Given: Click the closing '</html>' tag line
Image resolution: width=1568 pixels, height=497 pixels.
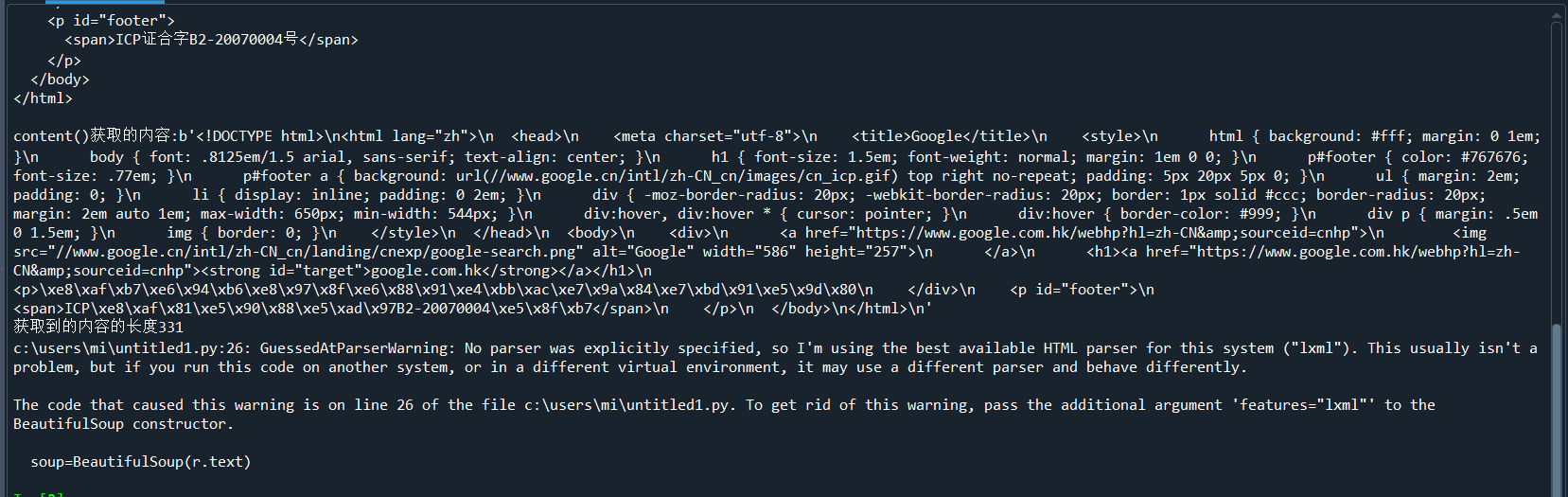Looking at the screenshot, I should point(43,98).
